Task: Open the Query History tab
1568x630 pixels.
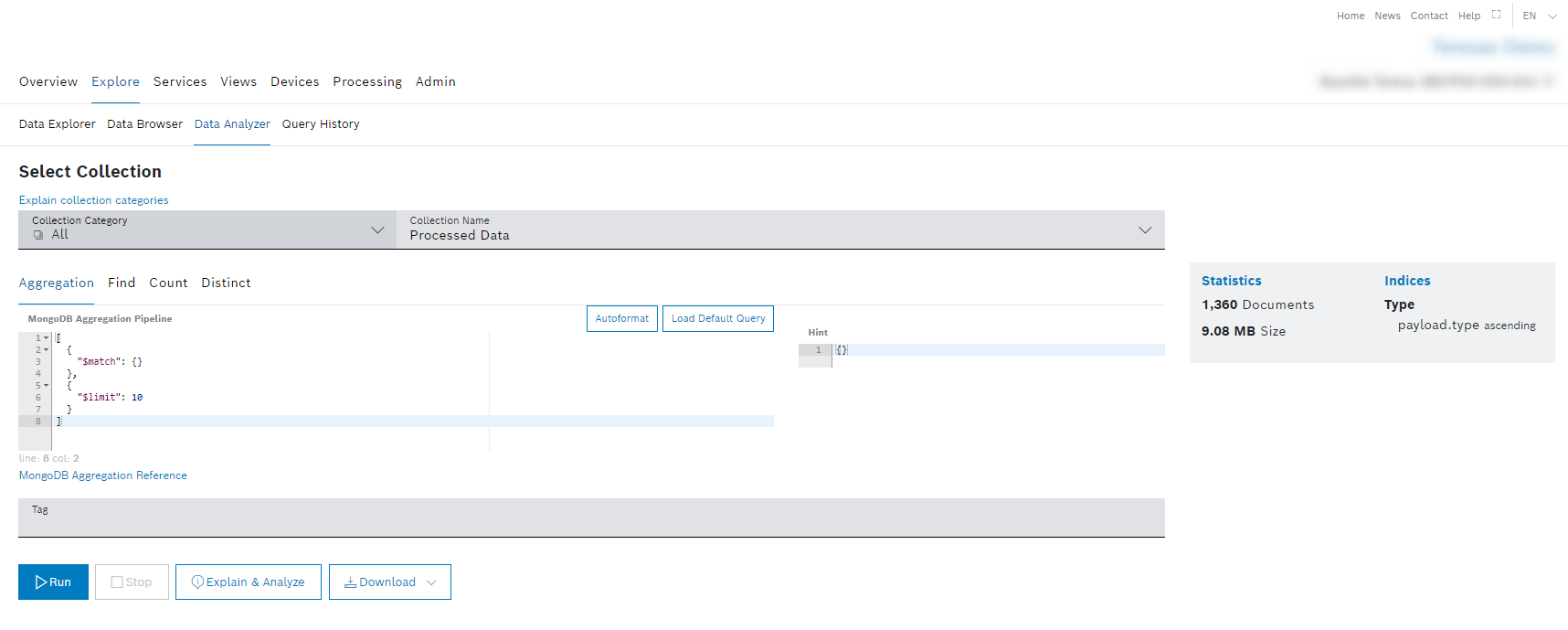Action: [321, 124]
